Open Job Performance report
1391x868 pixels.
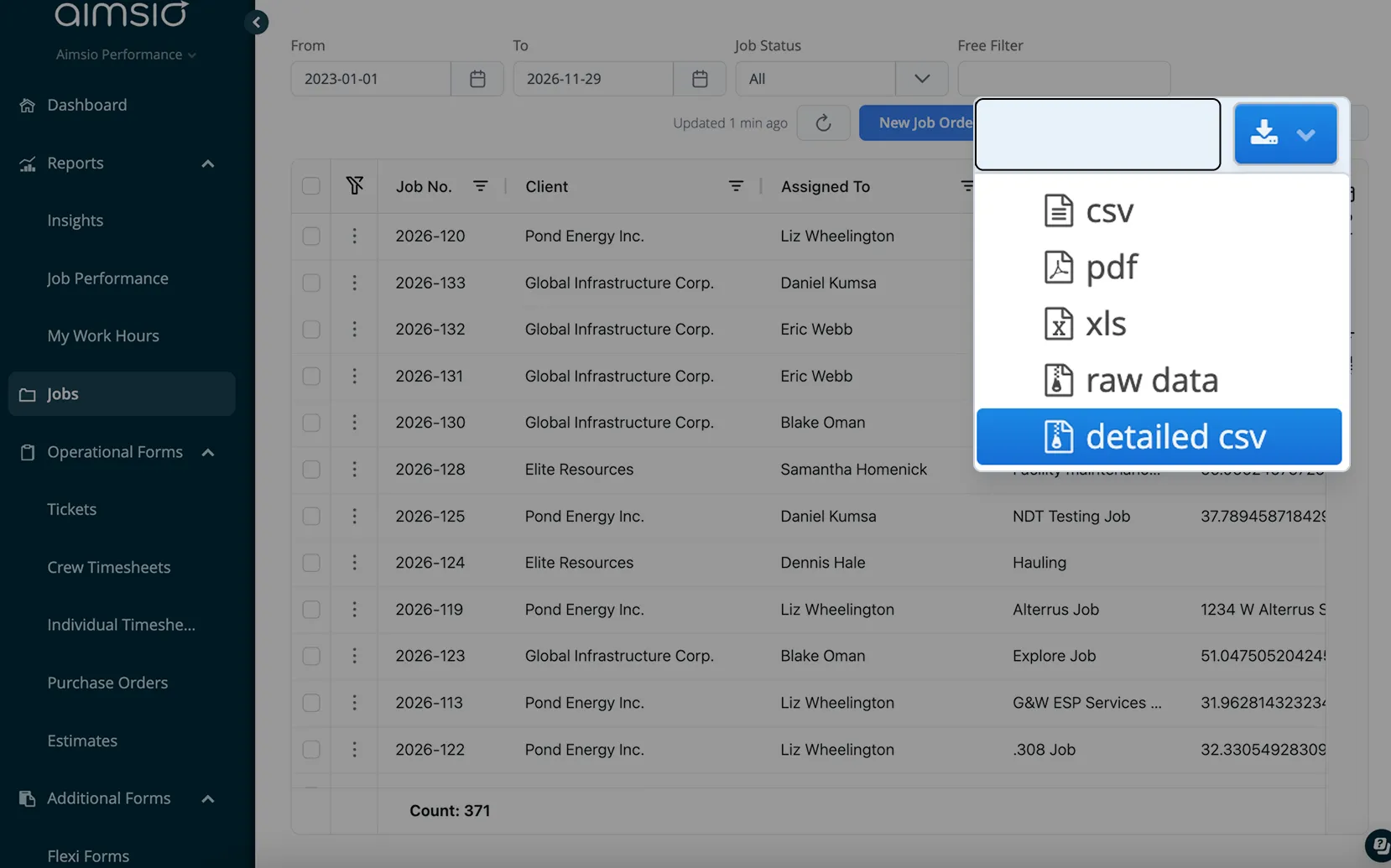(x=107, y=279)
